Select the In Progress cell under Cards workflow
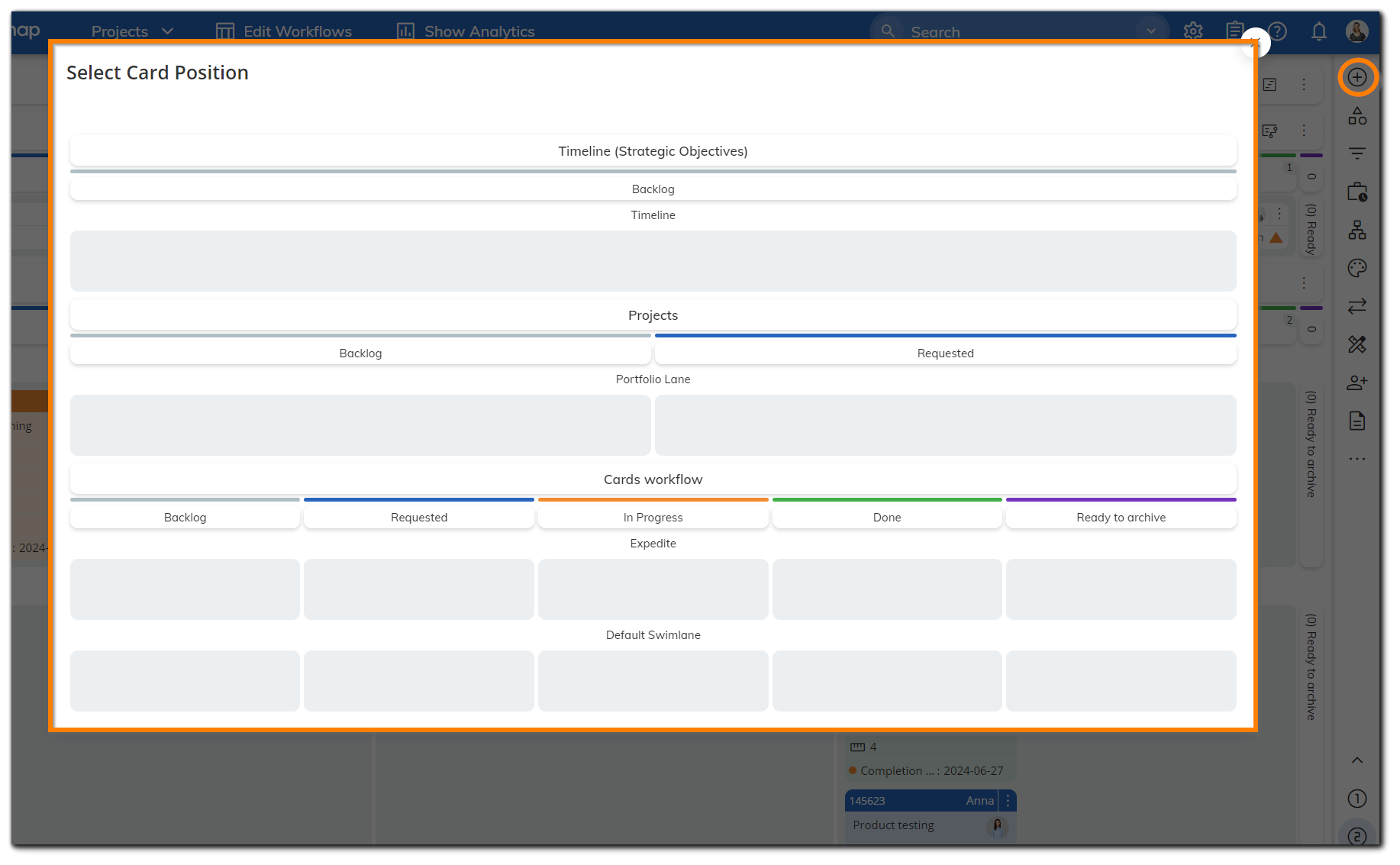The image size is (1400, 865). [653, 517]
